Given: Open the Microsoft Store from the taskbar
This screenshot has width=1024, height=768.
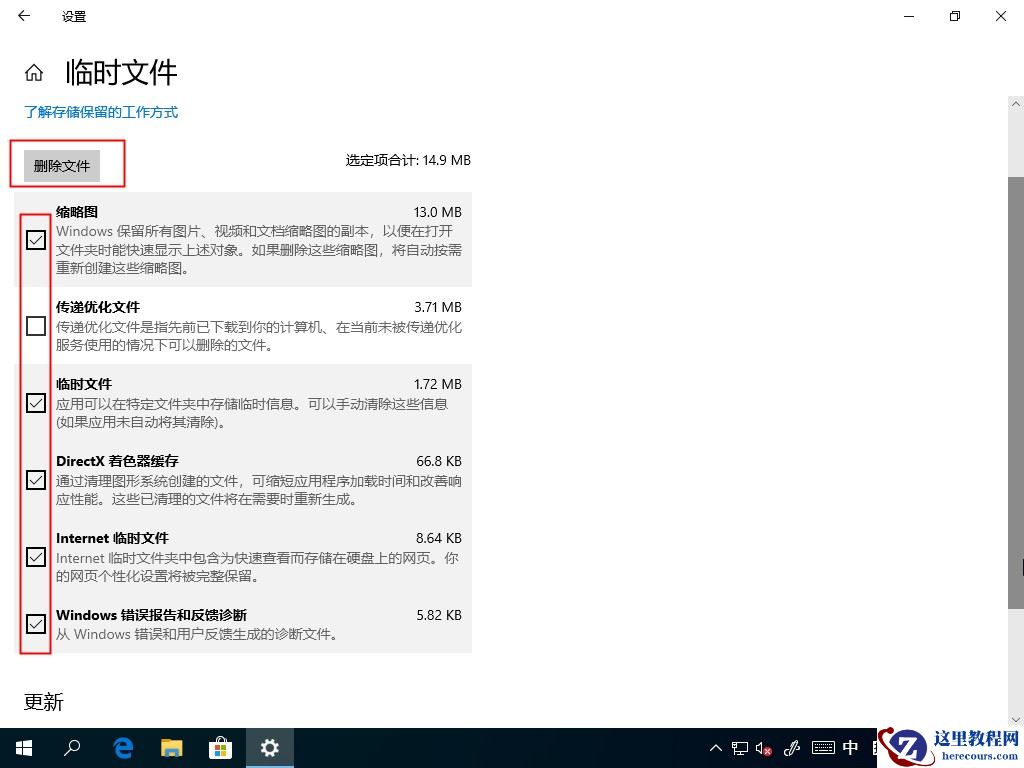Looking at the screenshot, I should point(219,747).
